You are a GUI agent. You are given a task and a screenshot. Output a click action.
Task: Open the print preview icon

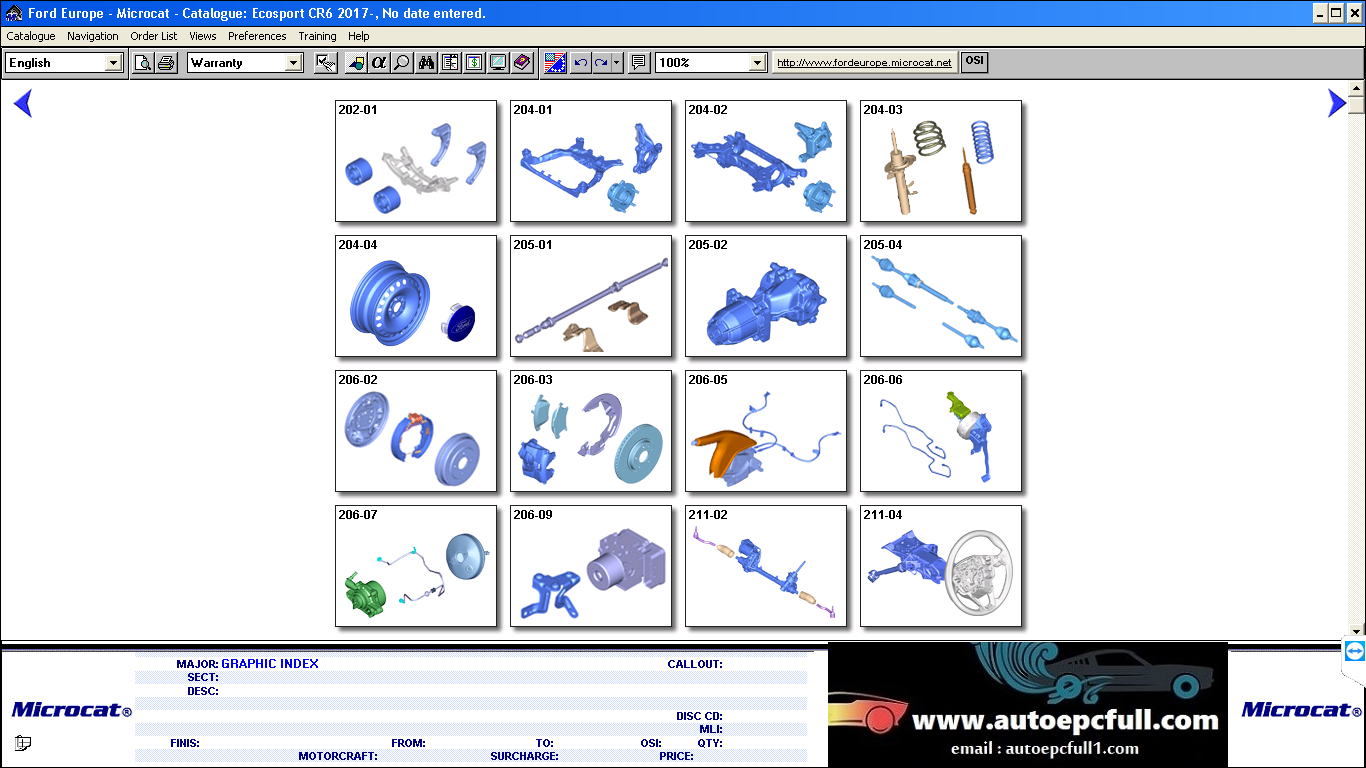click(x=144, y=63)
